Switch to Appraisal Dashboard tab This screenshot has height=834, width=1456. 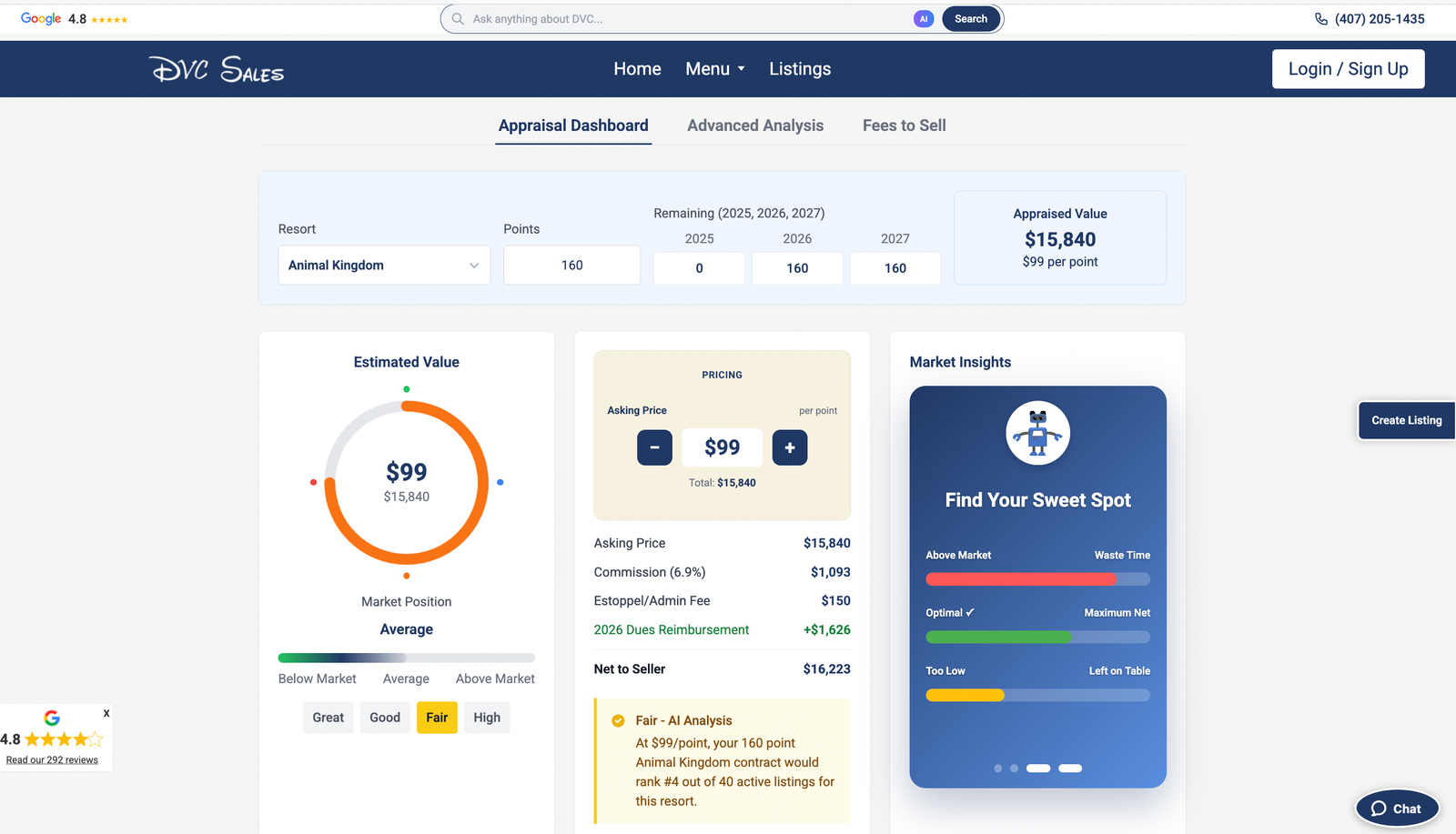tap(573, 126)
